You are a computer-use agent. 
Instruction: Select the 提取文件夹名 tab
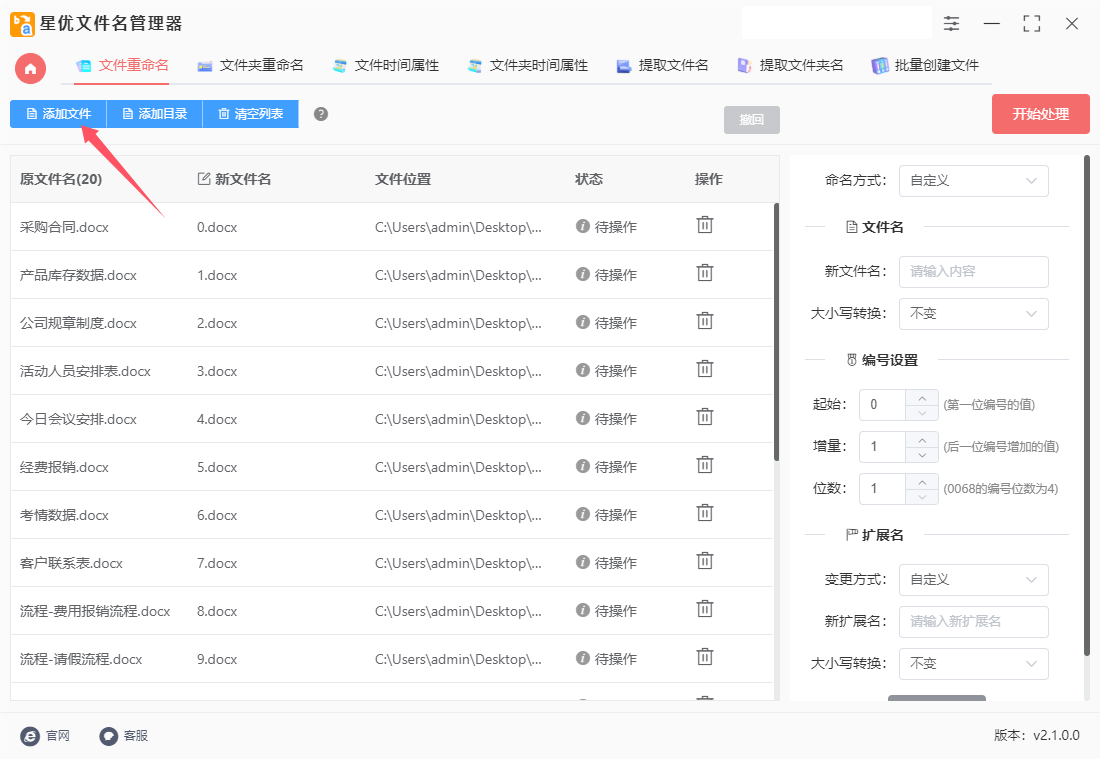790,66
